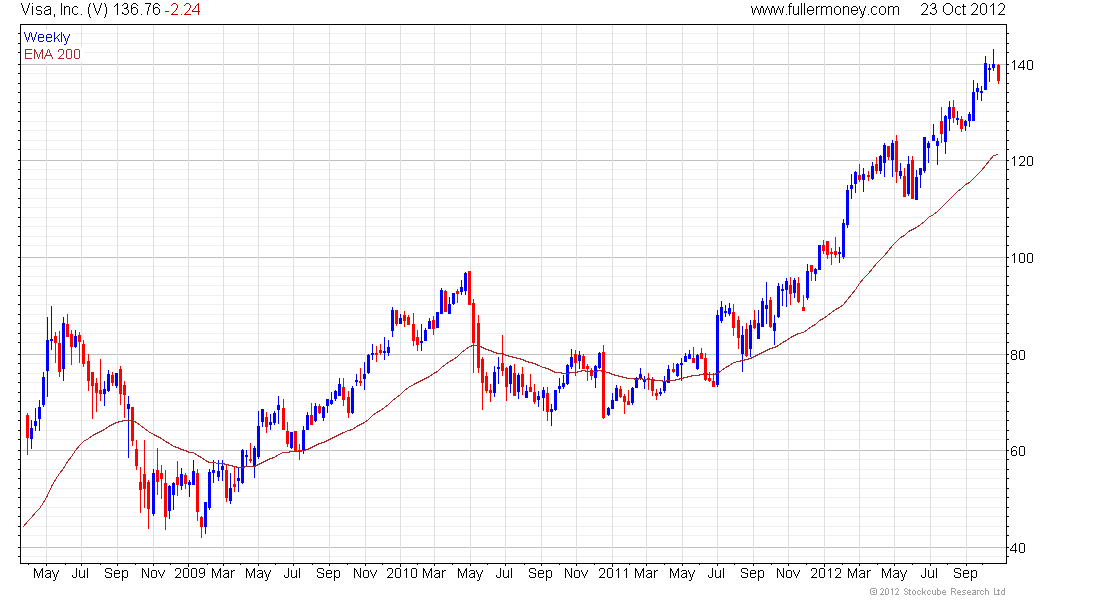The image size is (1100, 600).
Task: Click the Stockcube Research Ltd copyright text
Action: pyautogui.click(x=937, y=592)
